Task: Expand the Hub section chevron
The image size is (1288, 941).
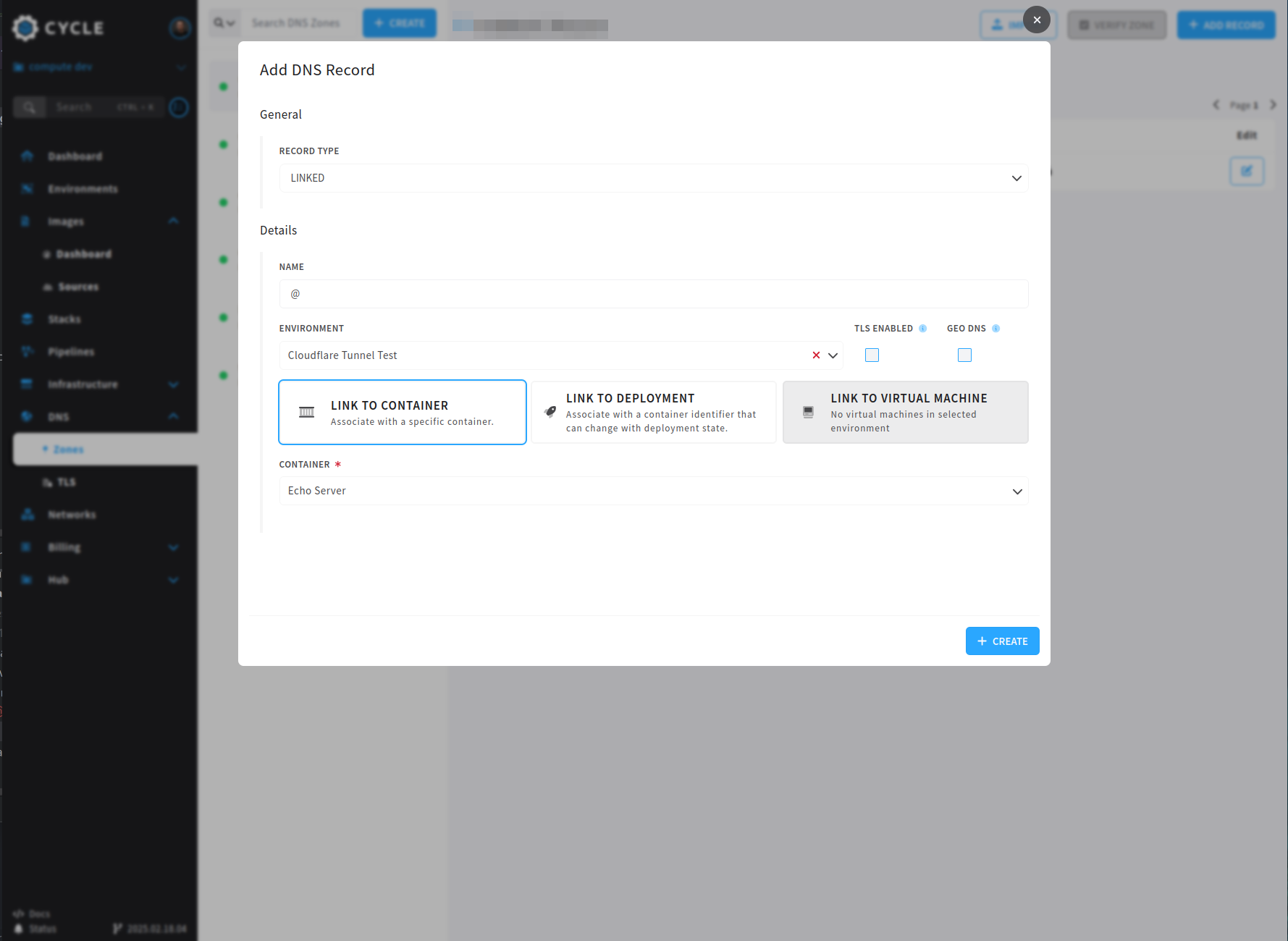Action: 174,580
